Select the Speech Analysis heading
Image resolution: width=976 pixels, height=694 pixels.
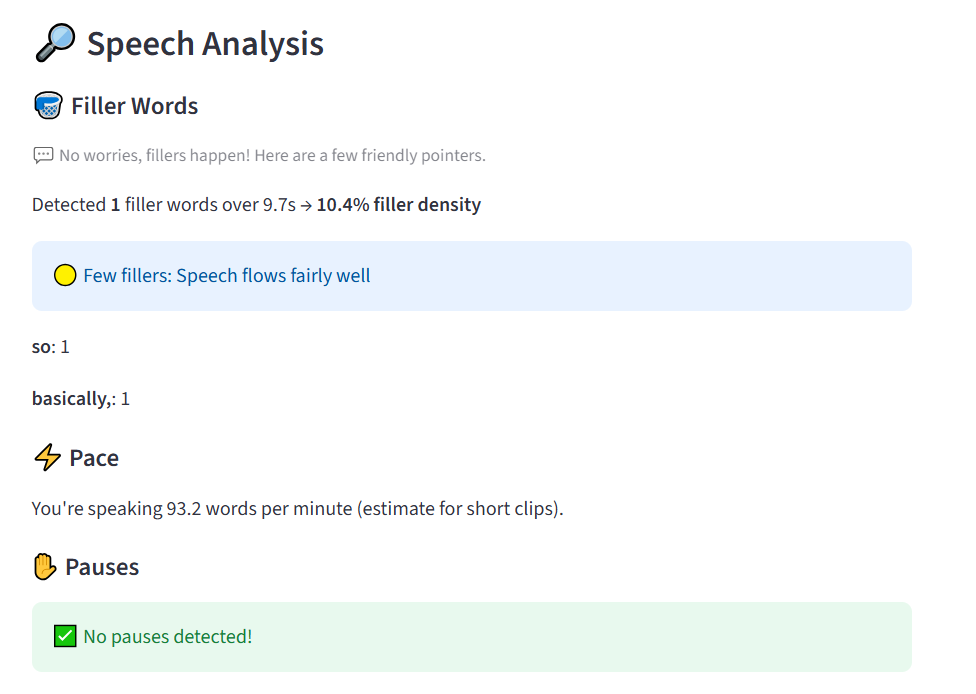pos(205,44)
